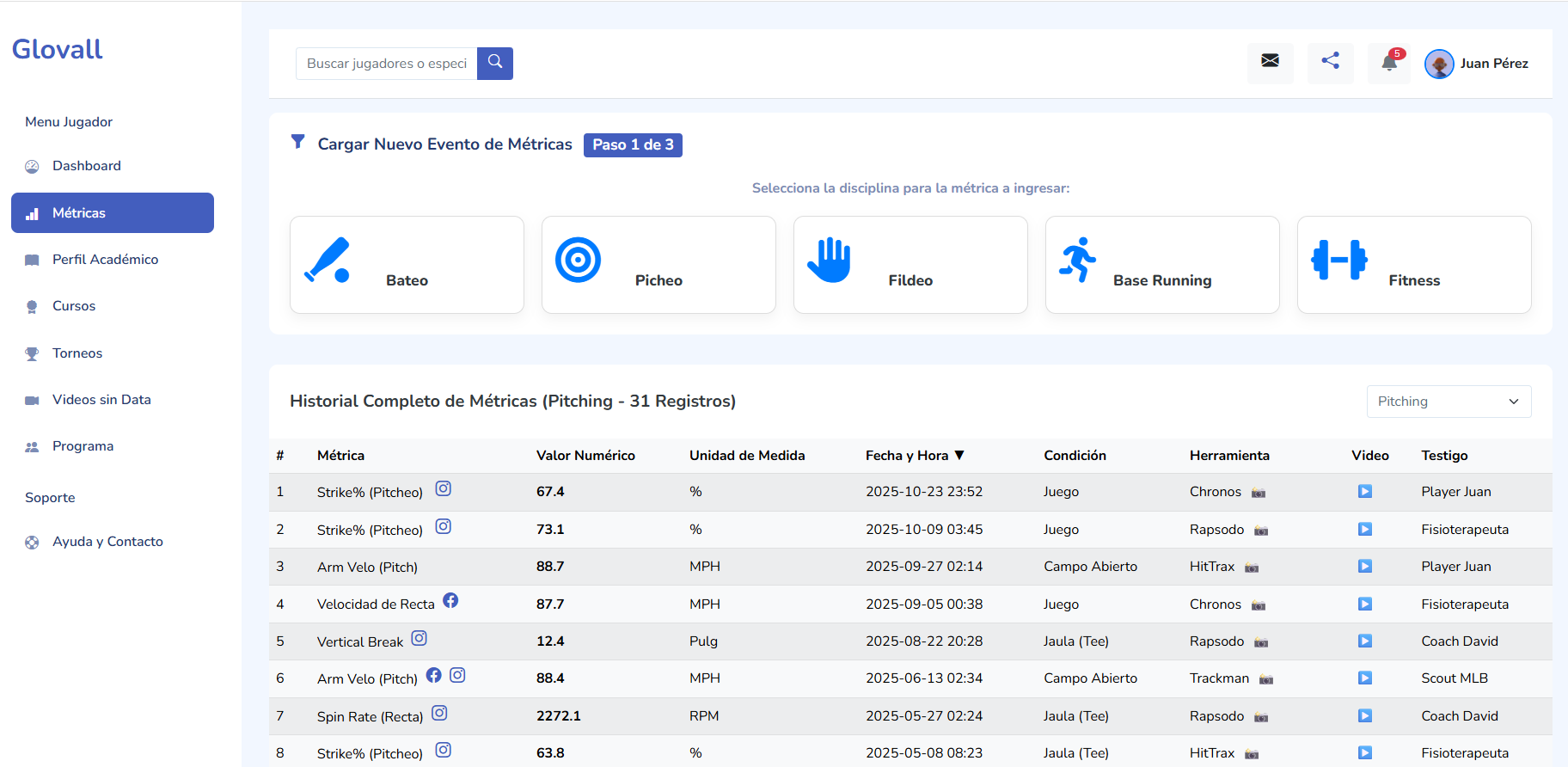Open the mail envelope icon
Image resolution: width=1568 pixels, height=767 pixels.
pyautogui.click(x=1270, y=61)
